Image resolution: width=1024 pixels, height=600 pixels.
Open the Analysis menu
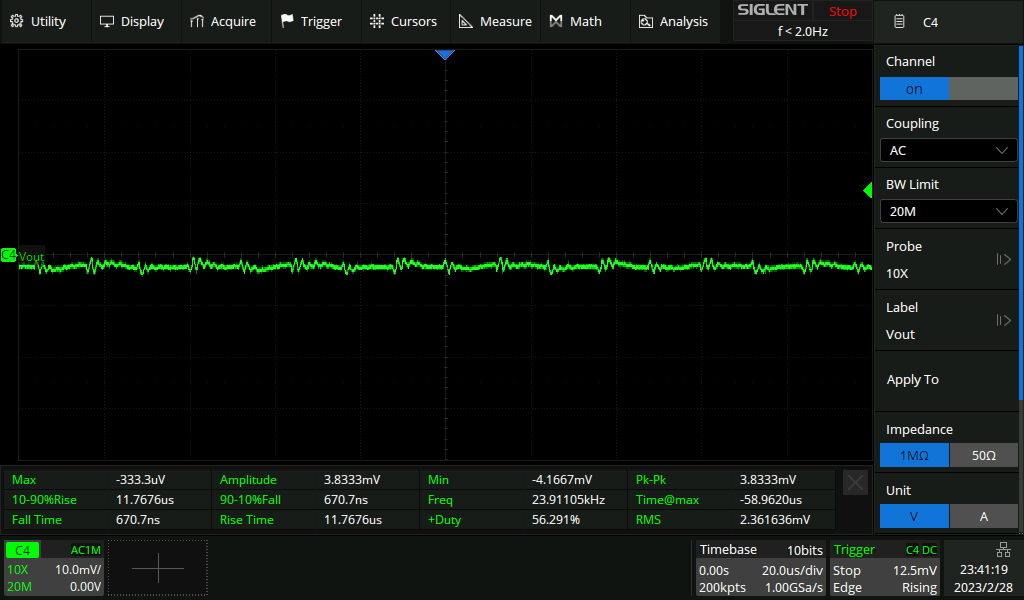[673, 22]
